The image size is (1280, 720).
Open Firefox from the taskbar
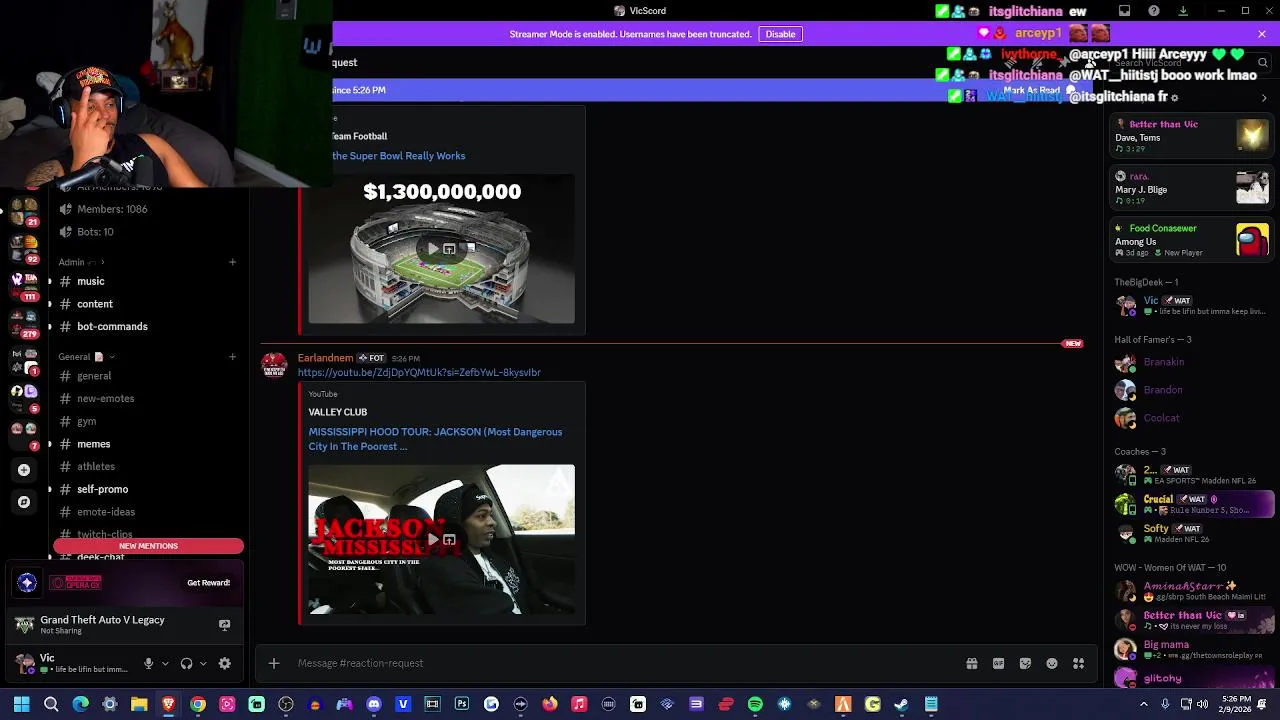(550, 704)
